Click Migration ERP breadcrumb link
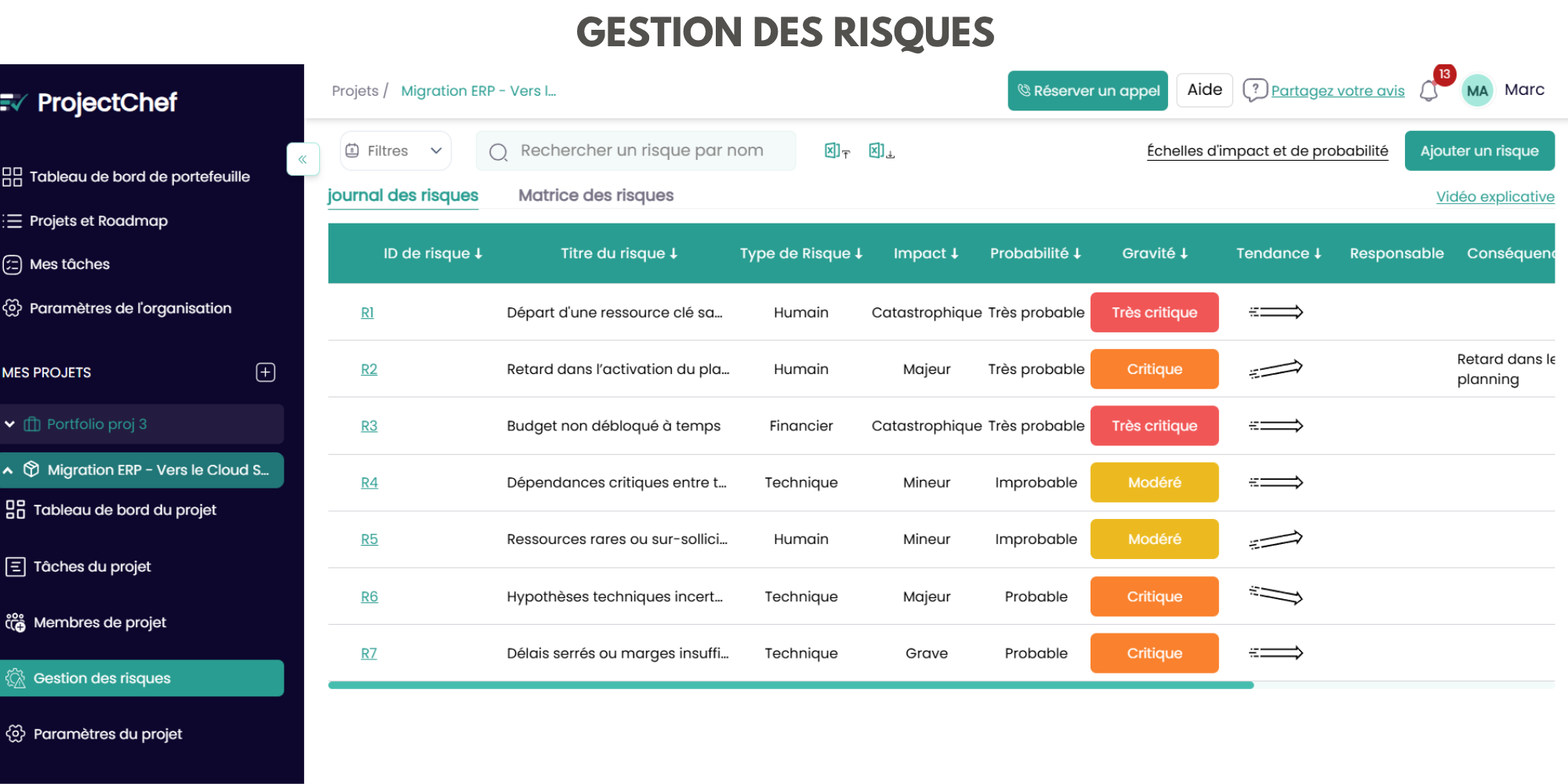The height and width of the screenshot is (784, 1568). click(x=478, y=91)
